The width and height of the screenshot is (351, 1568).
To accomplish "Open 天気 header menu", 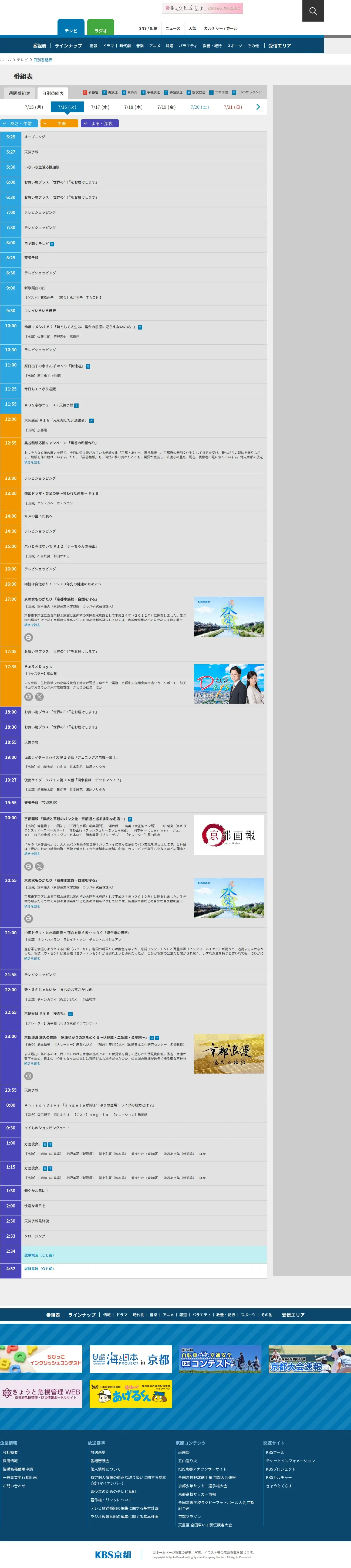I will 192,28.
